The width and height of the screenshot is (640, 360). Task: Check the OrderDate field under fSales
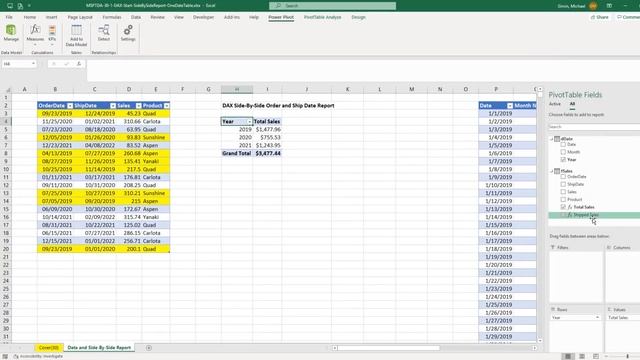tap(563, 177)
